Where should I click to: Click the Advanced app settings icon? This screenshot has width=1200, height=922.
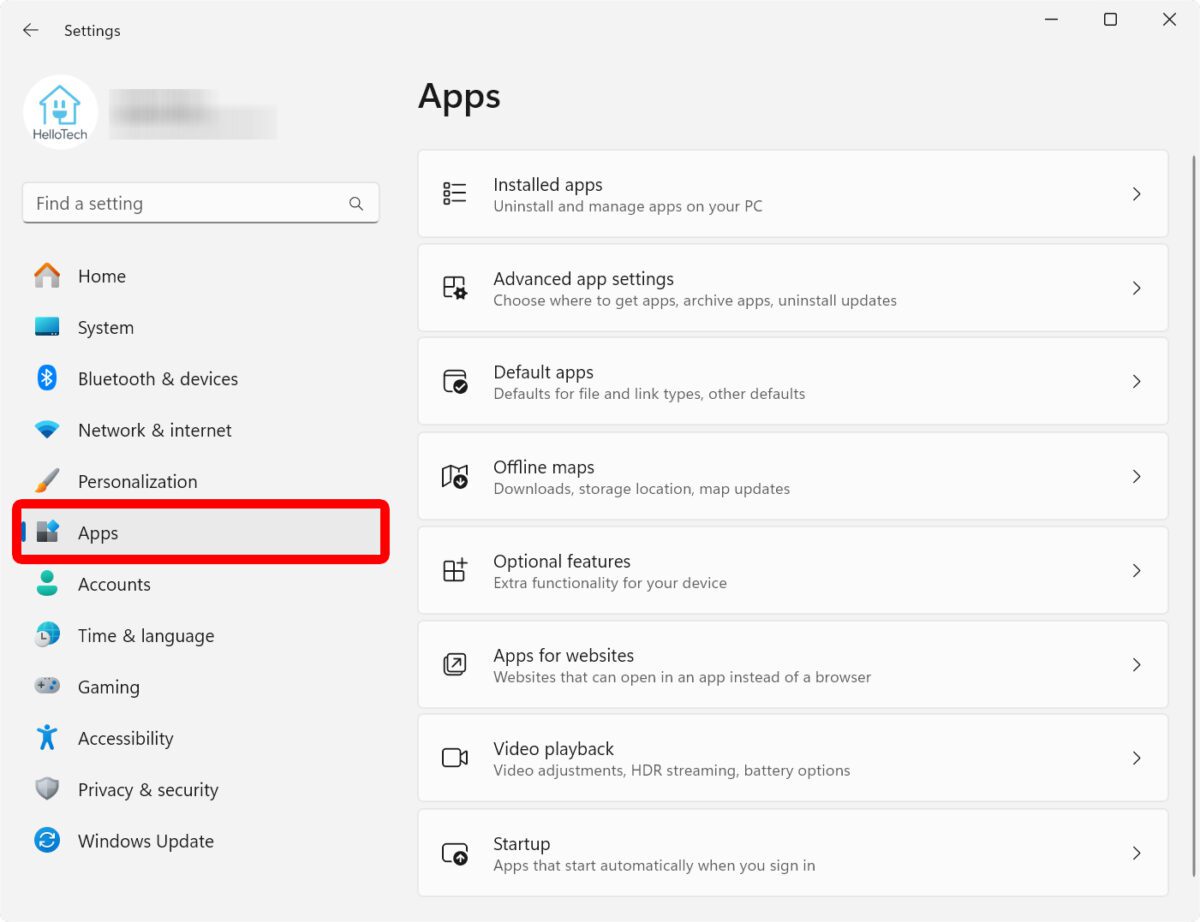[455, 288]
